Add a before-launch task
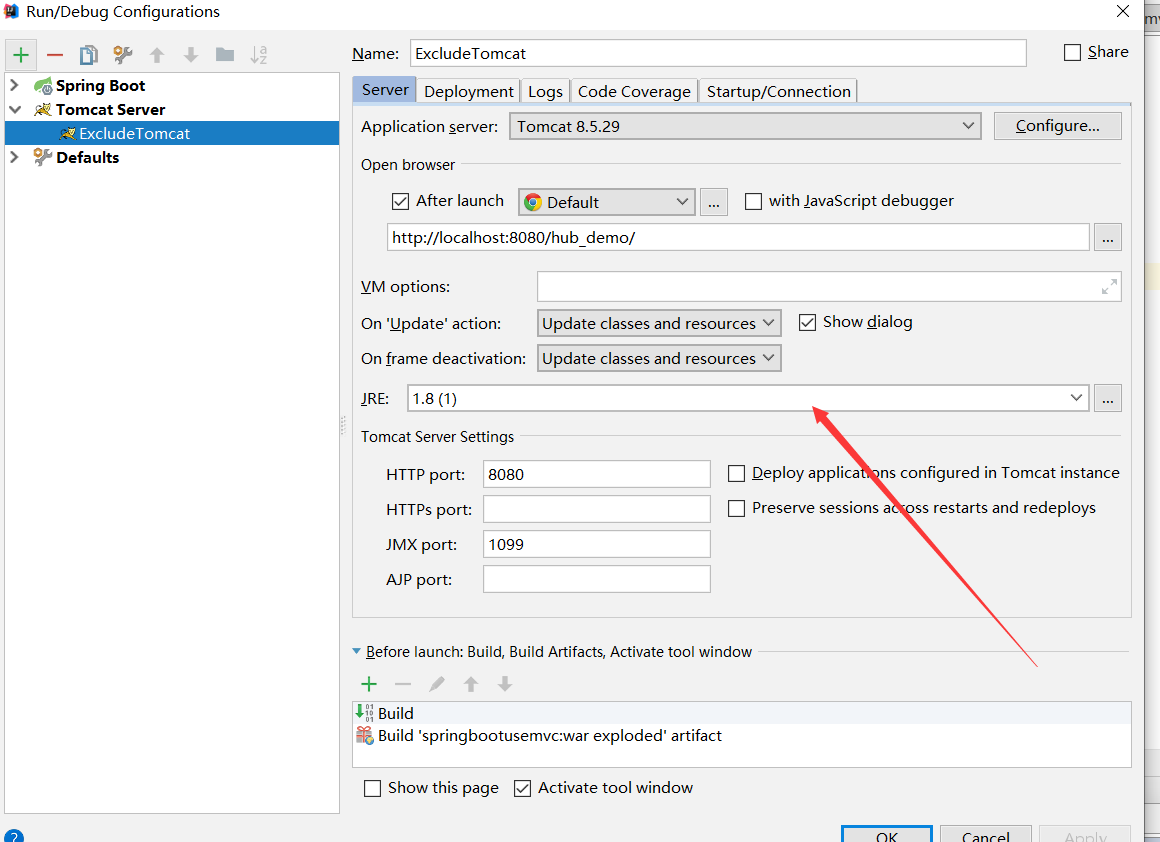Viewport: 1160px width, 842px height. pyautogui.click(x=368, y=684)
